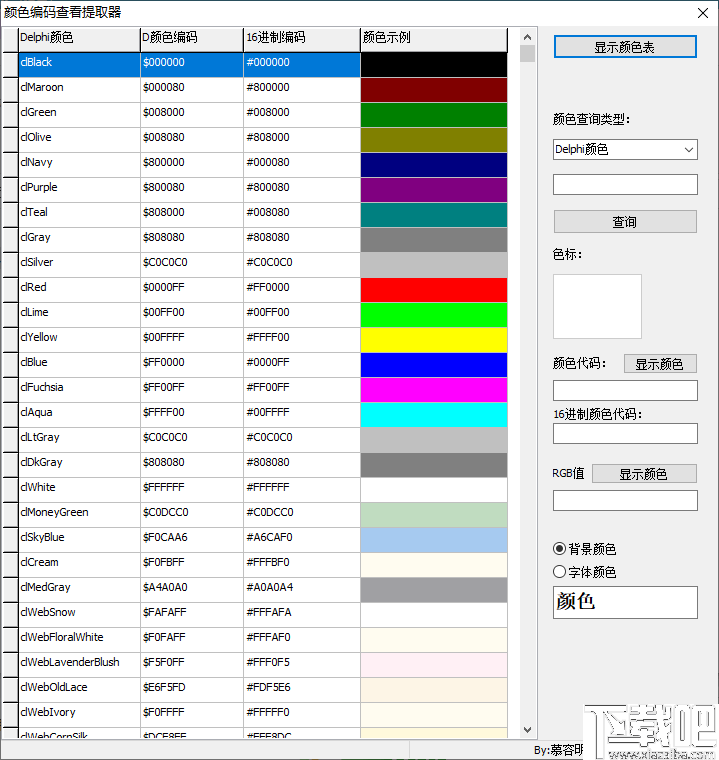Click the #008080 hex cell
Viewport: 719px width, 760px height.
[x=302, y=215]
